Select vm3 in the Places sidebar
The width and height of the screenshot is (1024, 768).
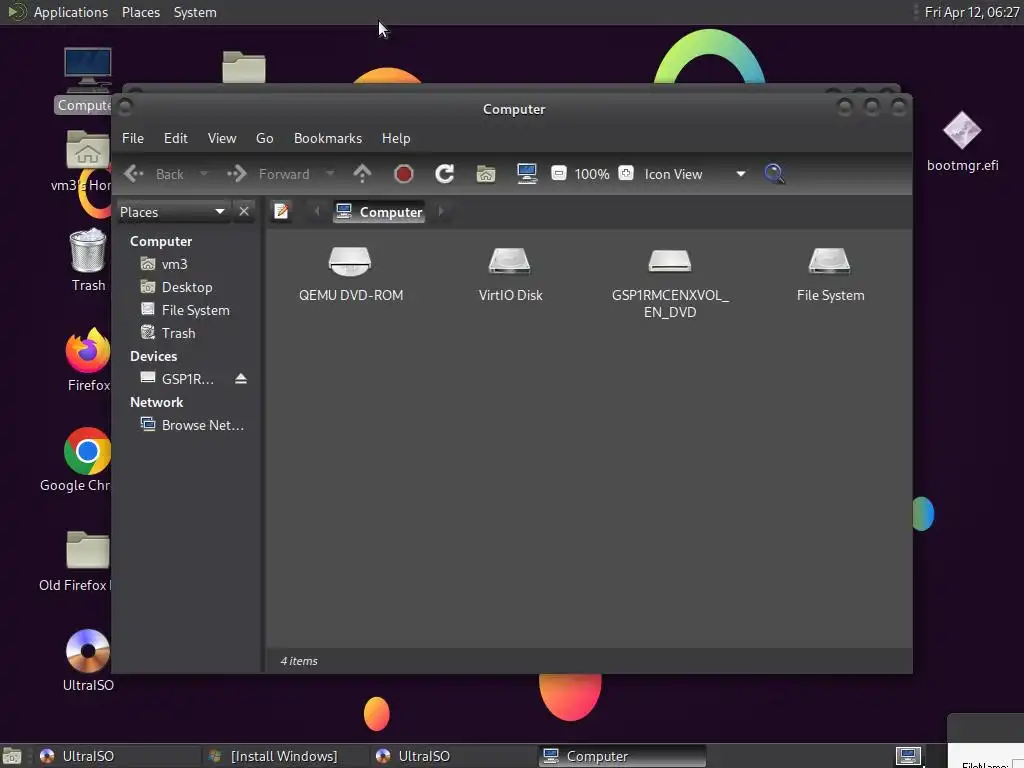pos(174,264)
